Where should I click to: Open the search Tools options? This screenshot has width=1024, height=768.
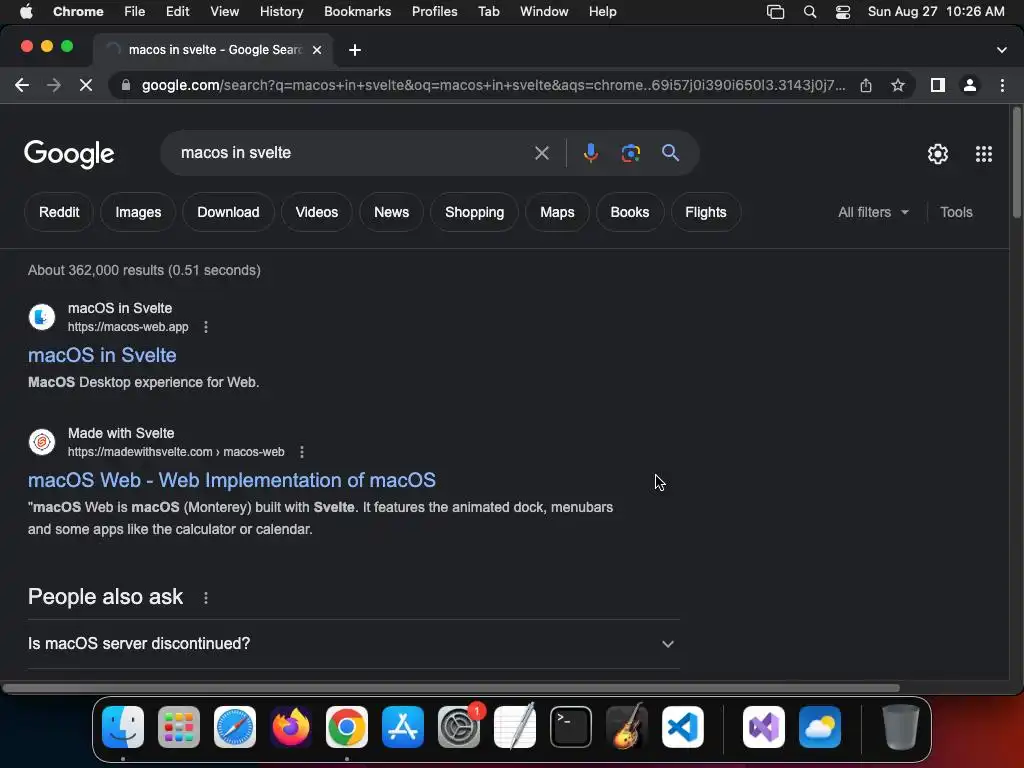click(956, 212)
